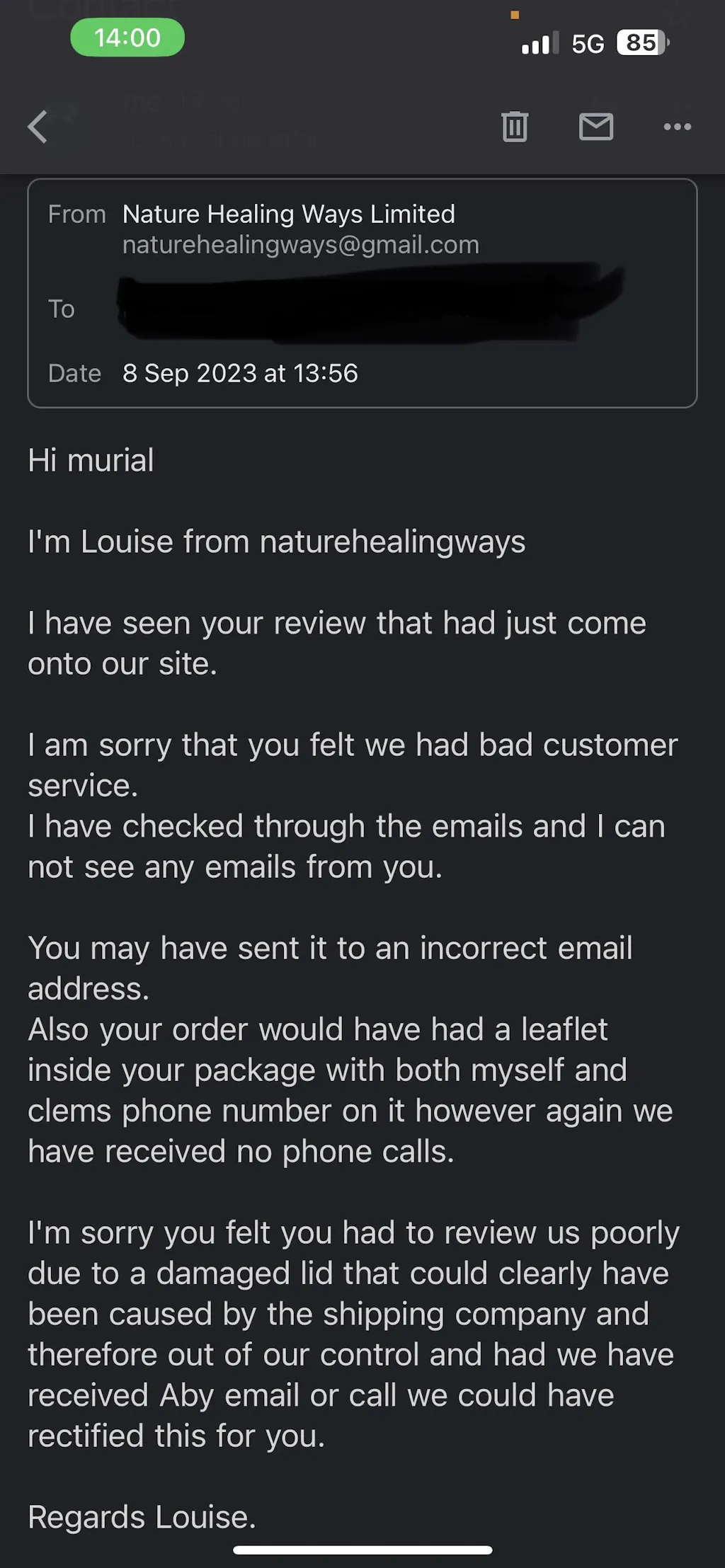Tap the green 14:00 time pill
Viewport: 725px width, 1568px height.
click(x=127, y=38)
